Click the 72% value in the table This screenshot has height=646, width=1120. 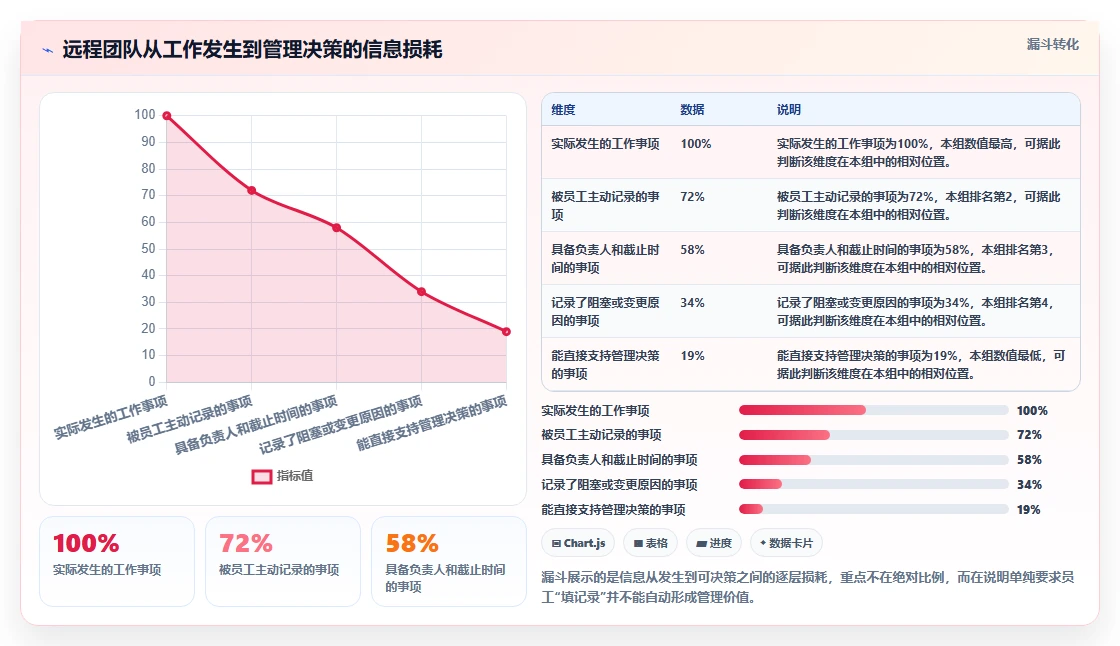[692, 197]
